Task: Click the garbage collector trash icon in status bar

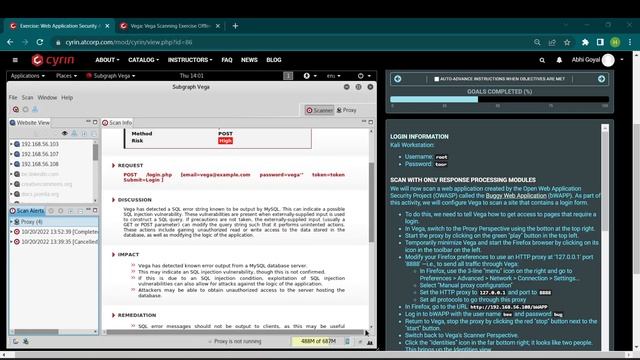Action: [347, 341]
